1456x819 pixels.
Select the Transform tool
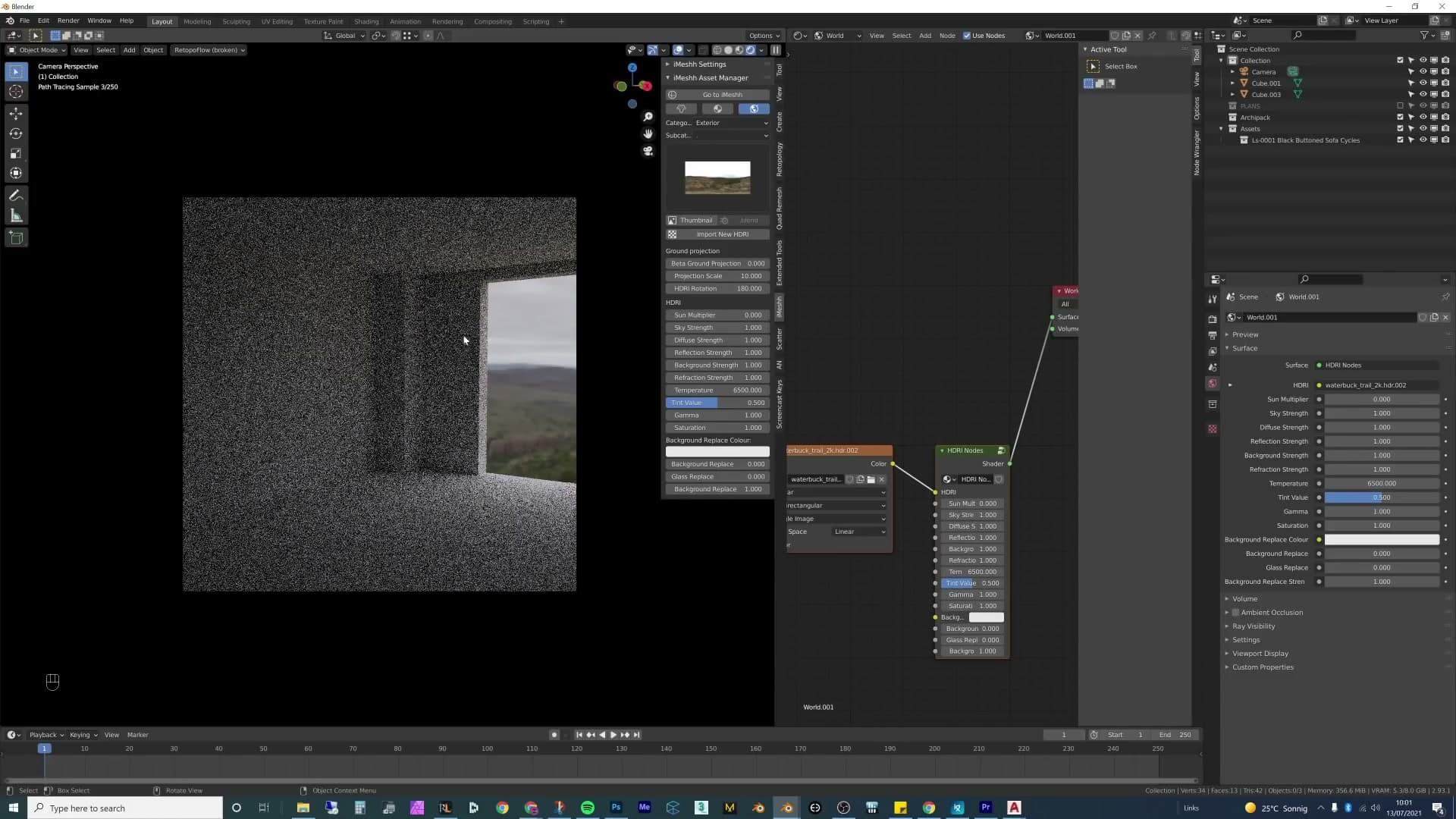tap(16, 174)
